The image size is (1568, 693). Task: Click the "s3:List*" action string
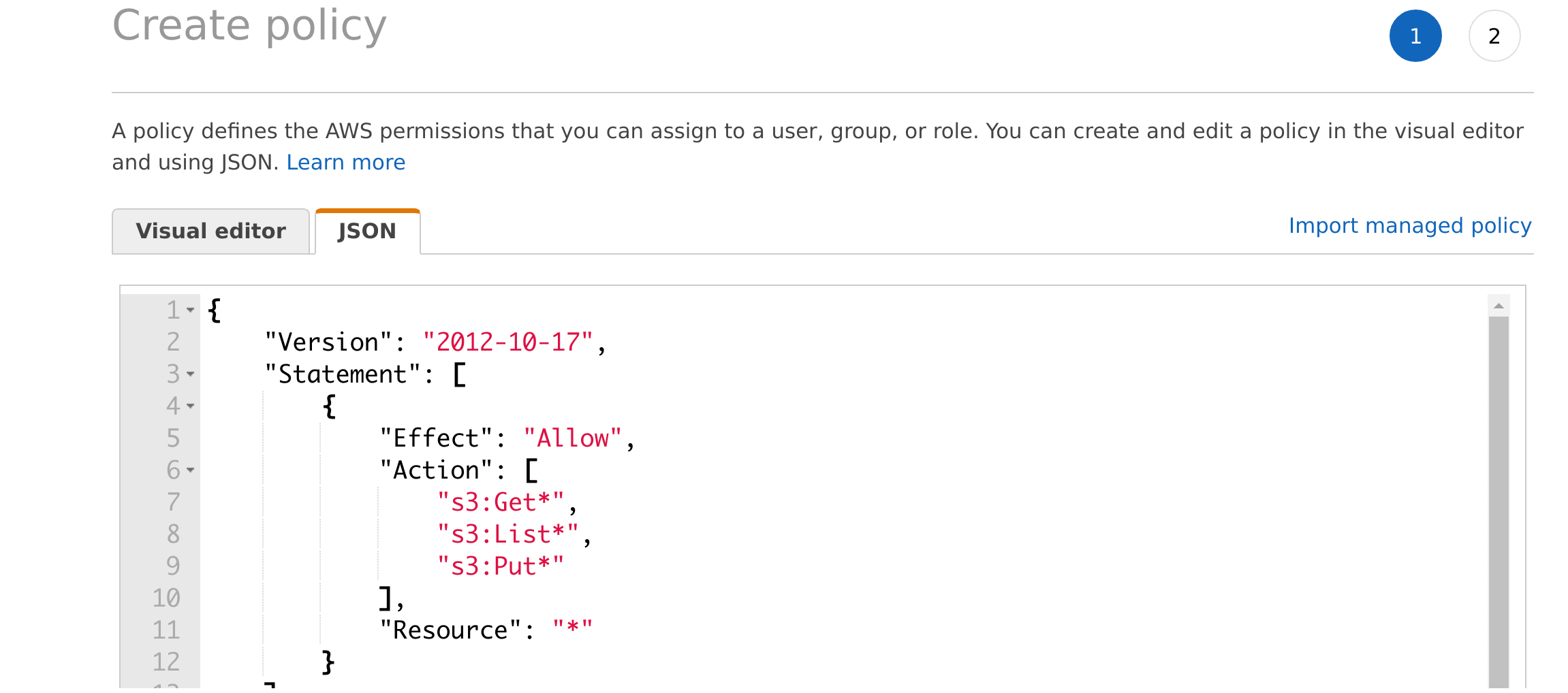click(508, 534)
